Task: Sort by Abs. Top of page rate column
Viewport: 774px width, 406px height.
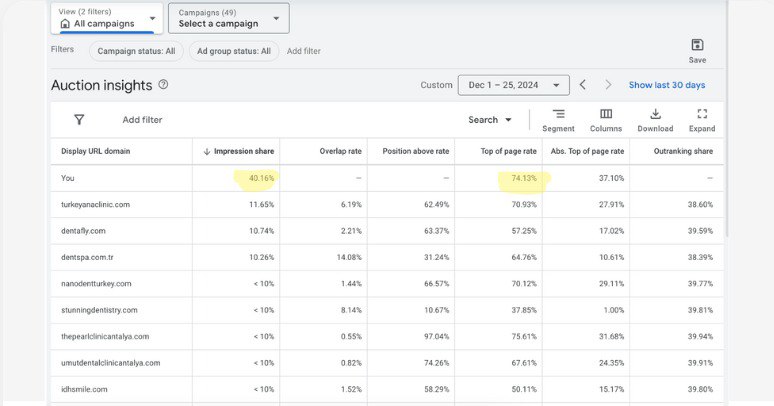Action: (587, 151)
